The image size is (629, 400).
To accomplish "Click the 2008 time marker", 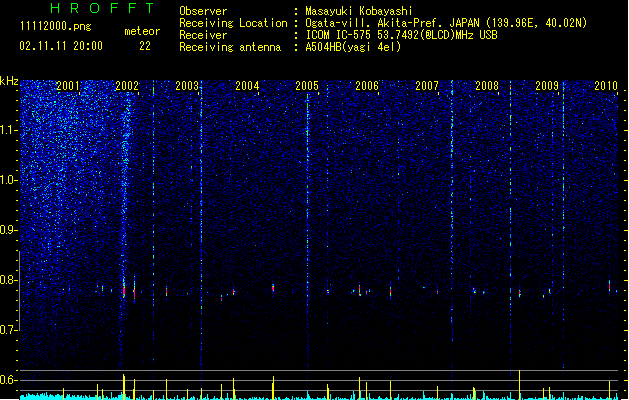I will (487, 86).
